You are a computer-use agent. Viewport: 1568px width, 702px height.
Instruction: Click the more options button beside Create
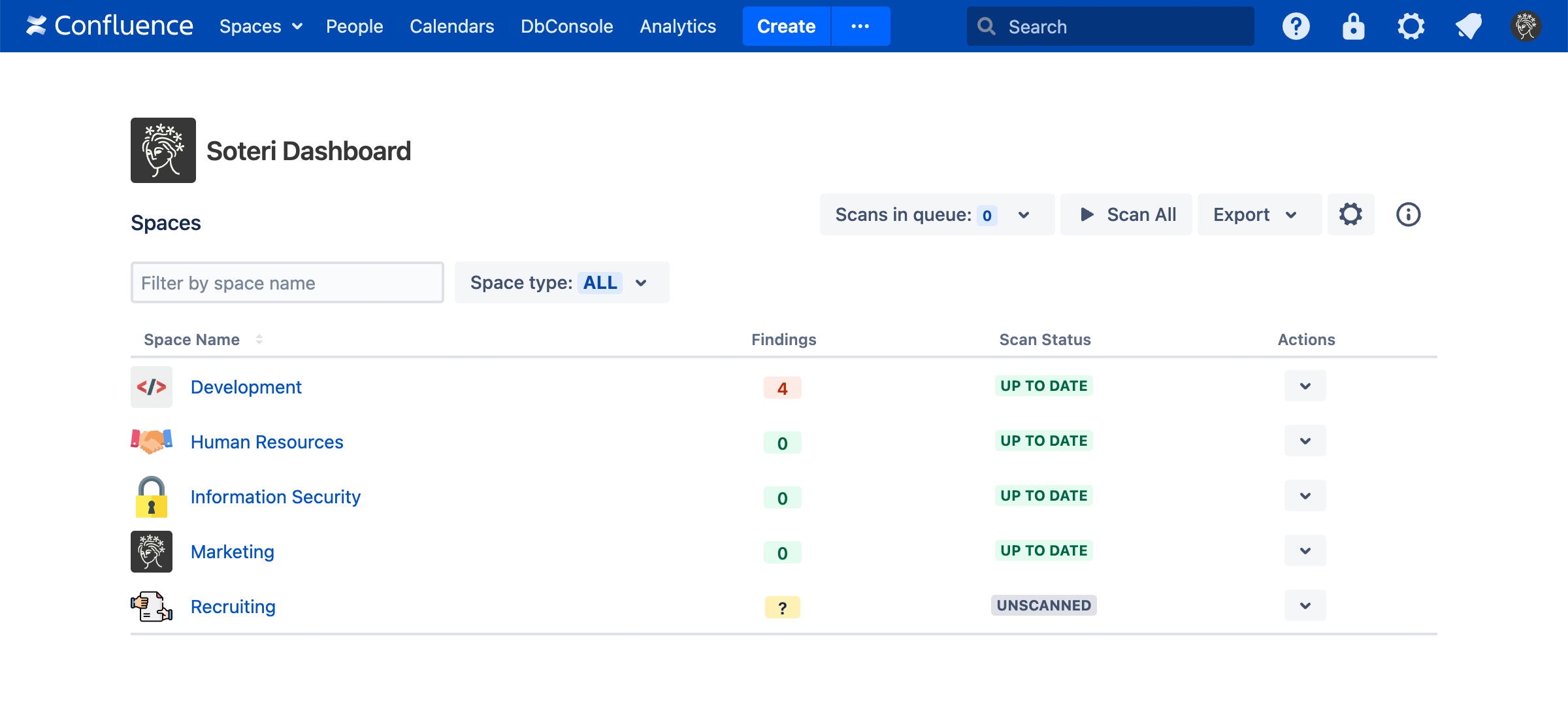pyautogui.click(x=860, y=26)
